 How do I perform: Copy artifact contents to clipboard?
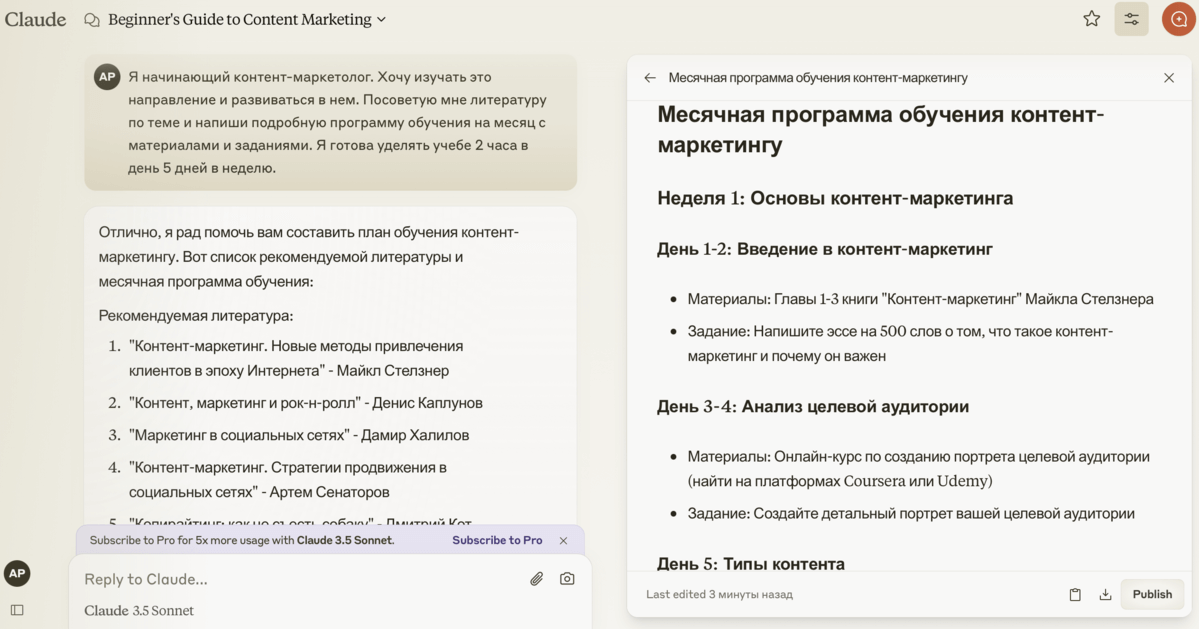pyautogui.click(x=1075, y=594)
